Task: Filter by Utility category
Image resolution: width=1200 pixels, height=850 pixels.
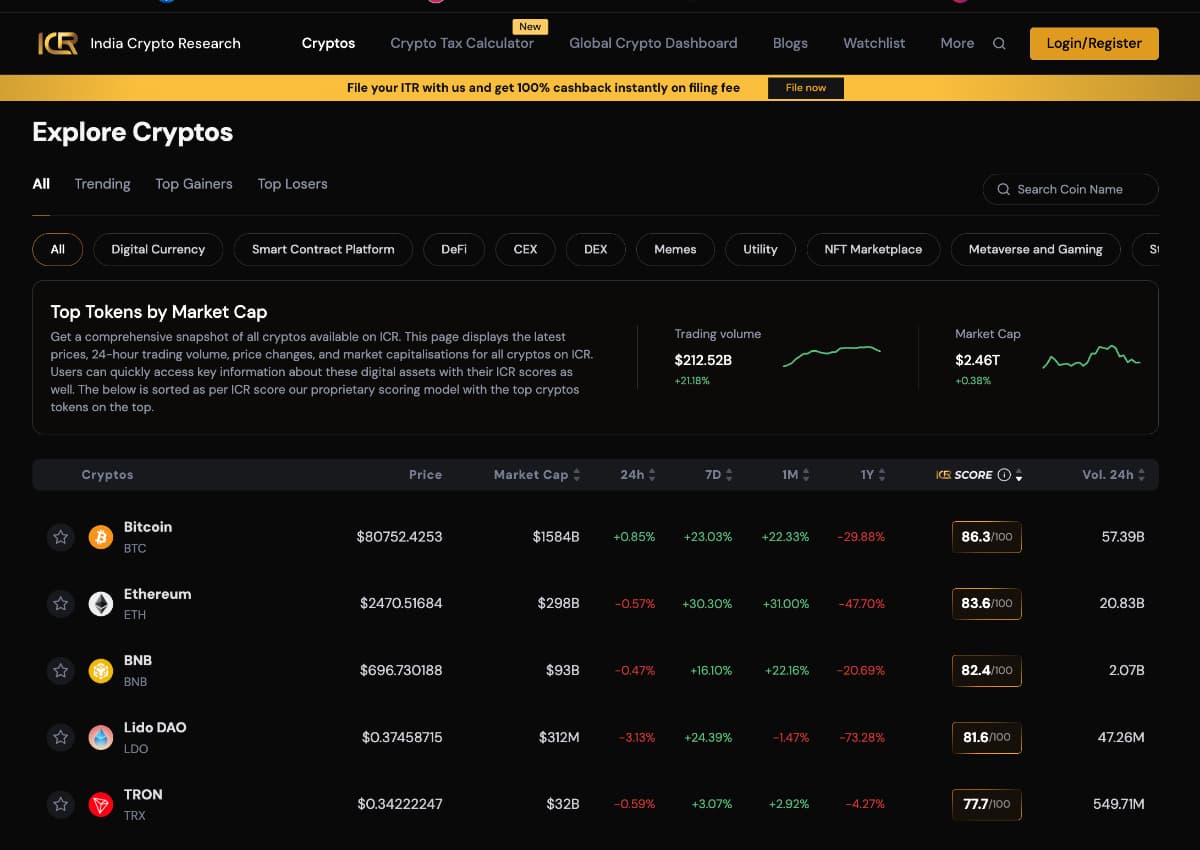Action: coord(760,249)
